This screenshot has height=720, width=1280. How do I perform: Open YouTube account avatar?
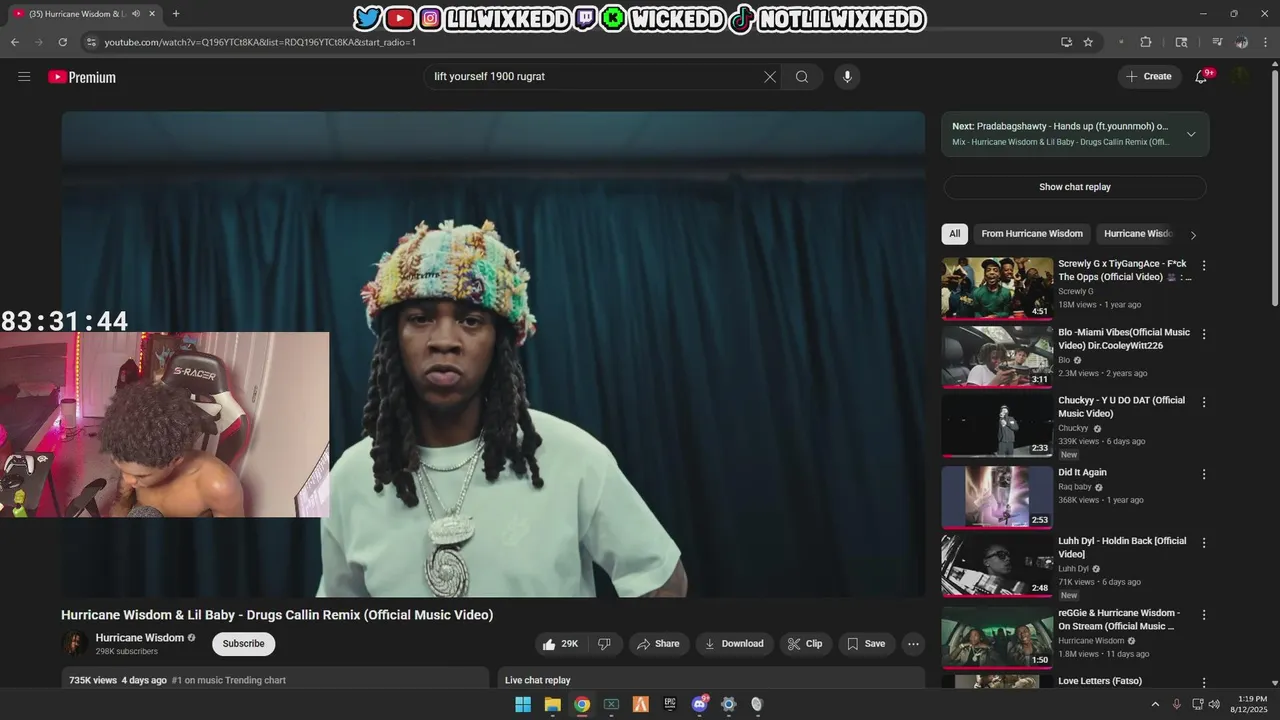click(x=1241, y=77)
